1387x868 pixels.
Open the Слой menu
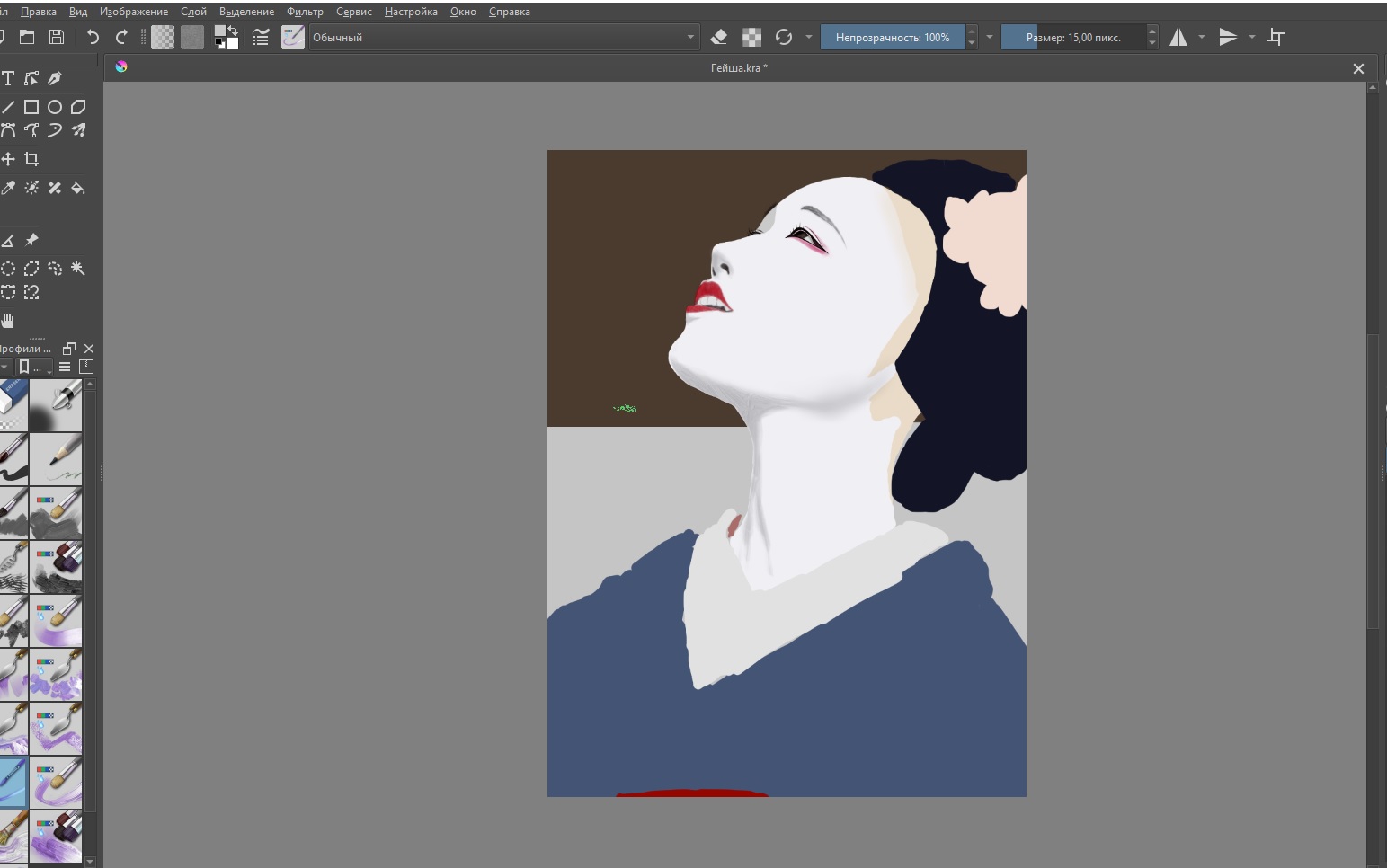[193, 12]
